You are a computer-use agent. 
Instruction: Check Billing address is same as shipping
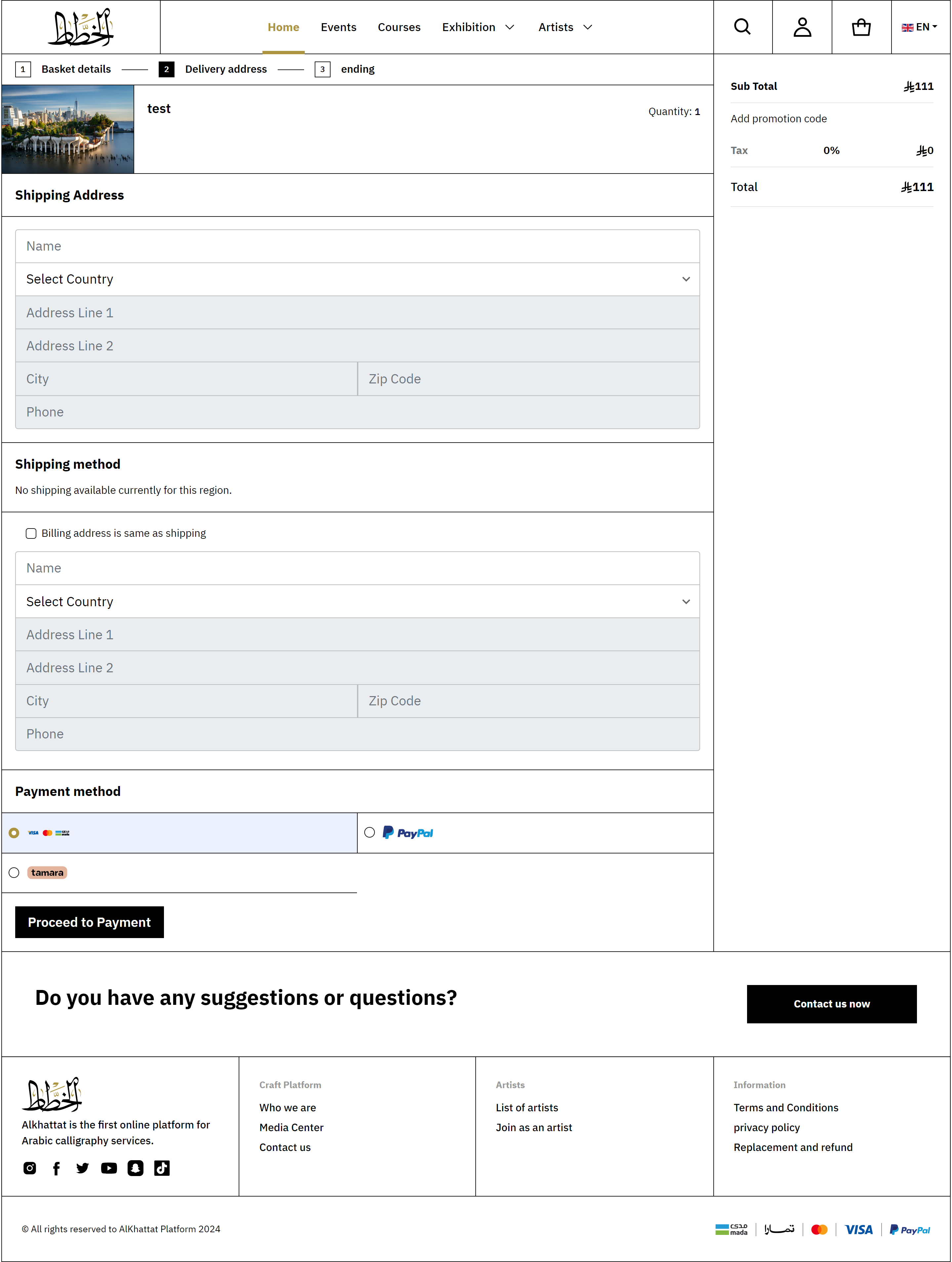(31, 533)
